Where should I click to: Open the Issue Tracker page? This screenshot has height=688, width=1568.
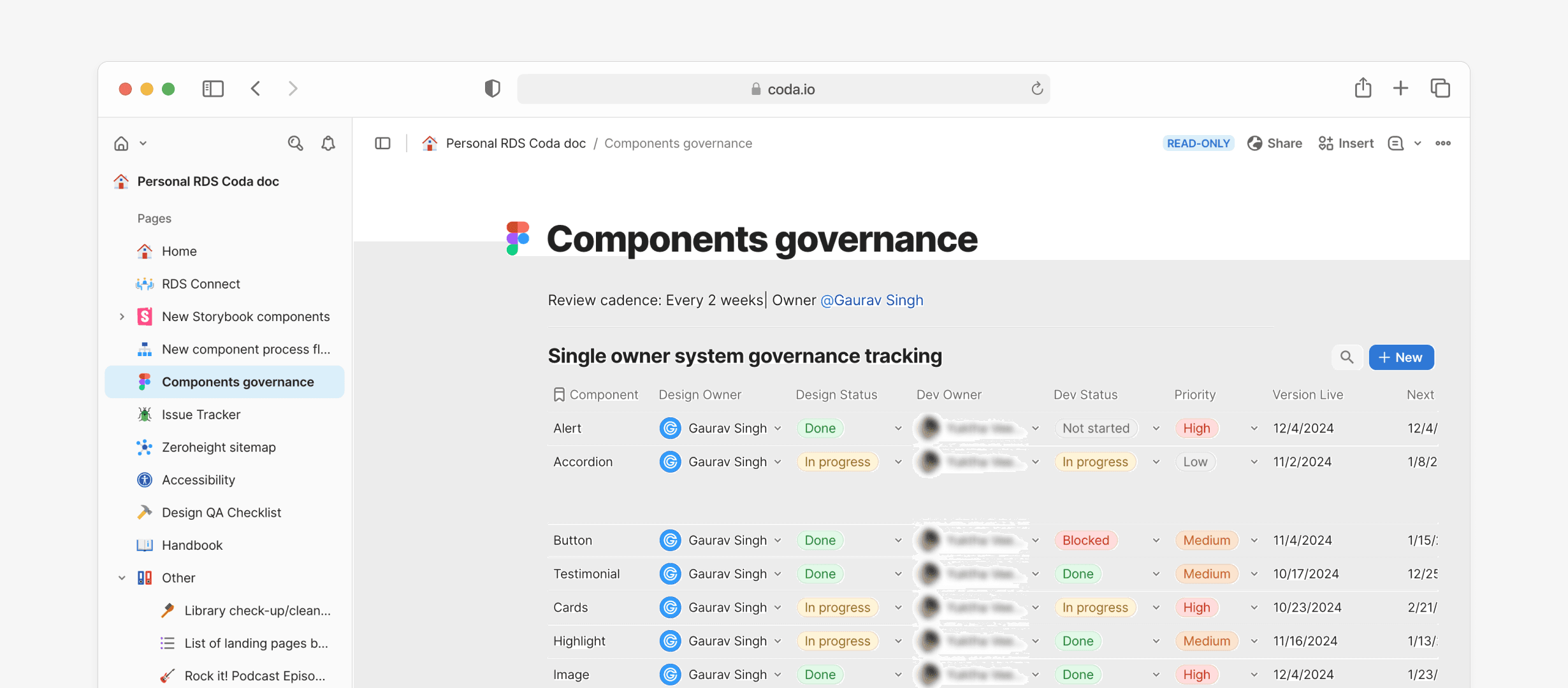pos(201,415)
